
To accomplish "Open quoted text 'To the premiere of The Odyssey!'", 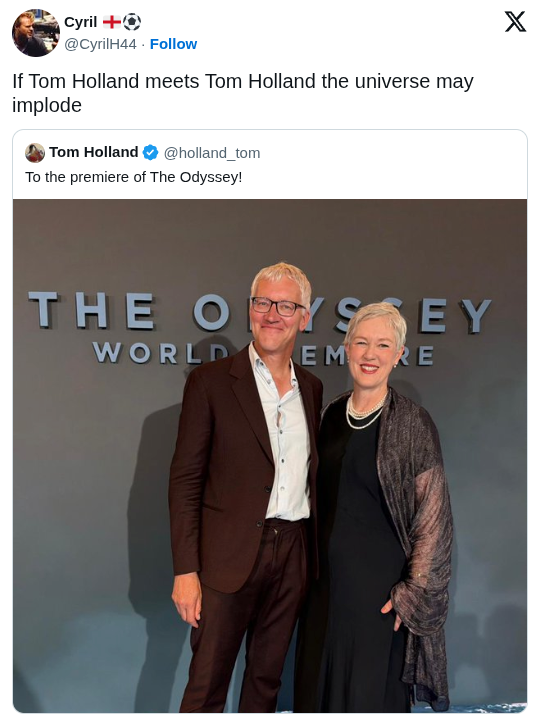I will point(134,177).
